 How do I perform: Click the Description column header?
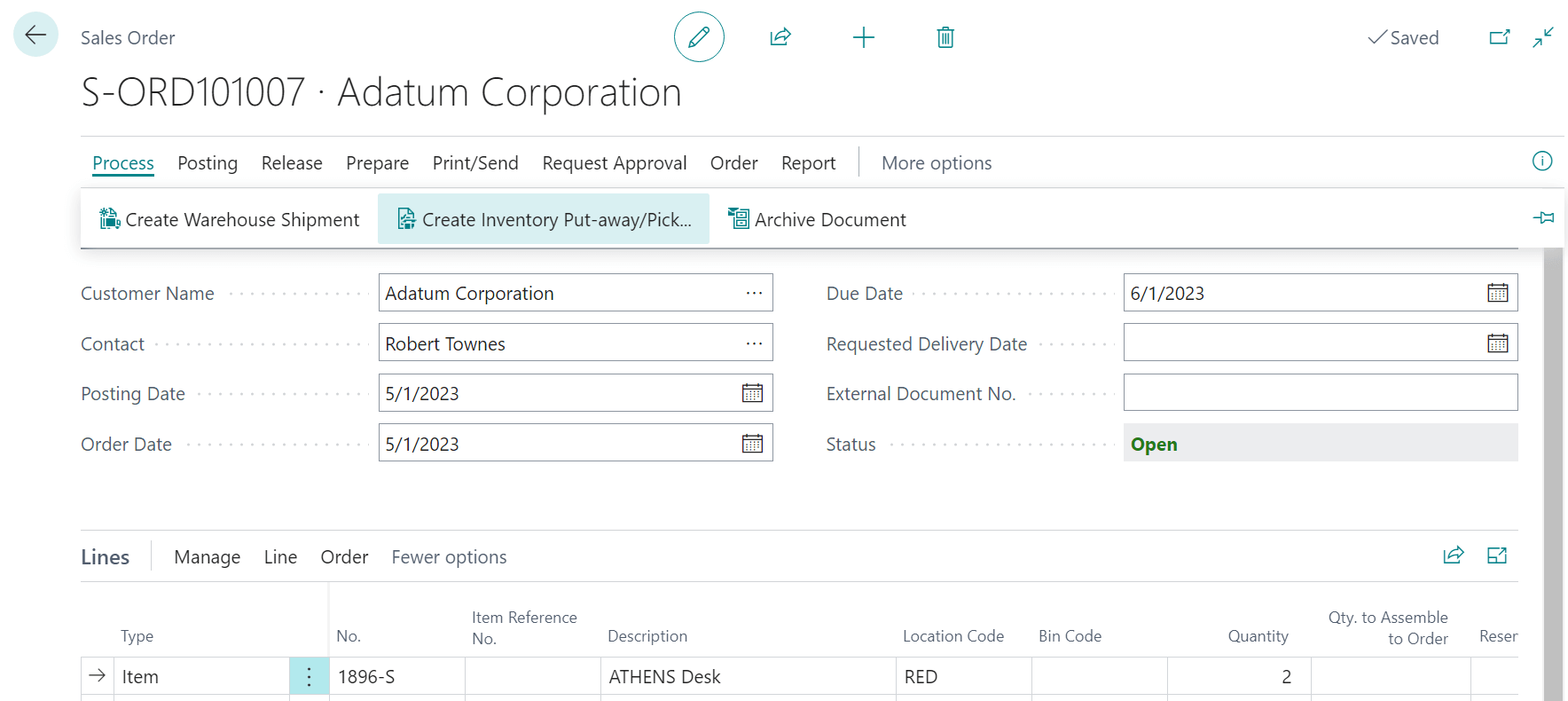[x=647, y=636]
